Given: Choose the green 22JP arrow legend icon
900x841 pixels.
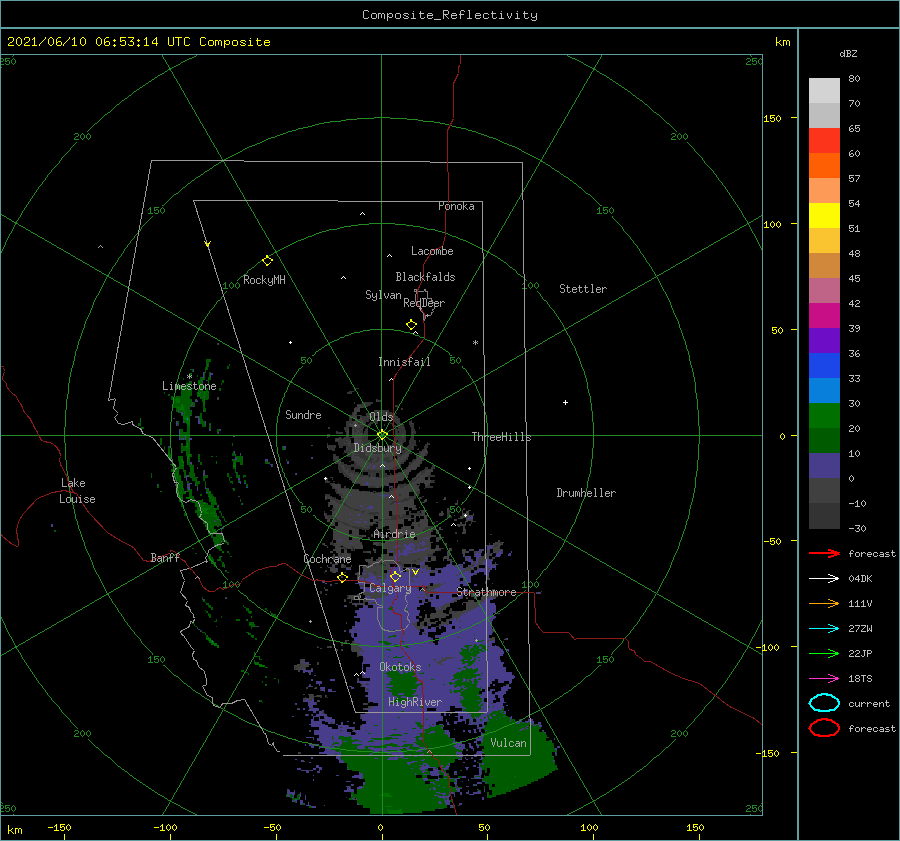Looking at the screenshot, I should click(824, 653).
